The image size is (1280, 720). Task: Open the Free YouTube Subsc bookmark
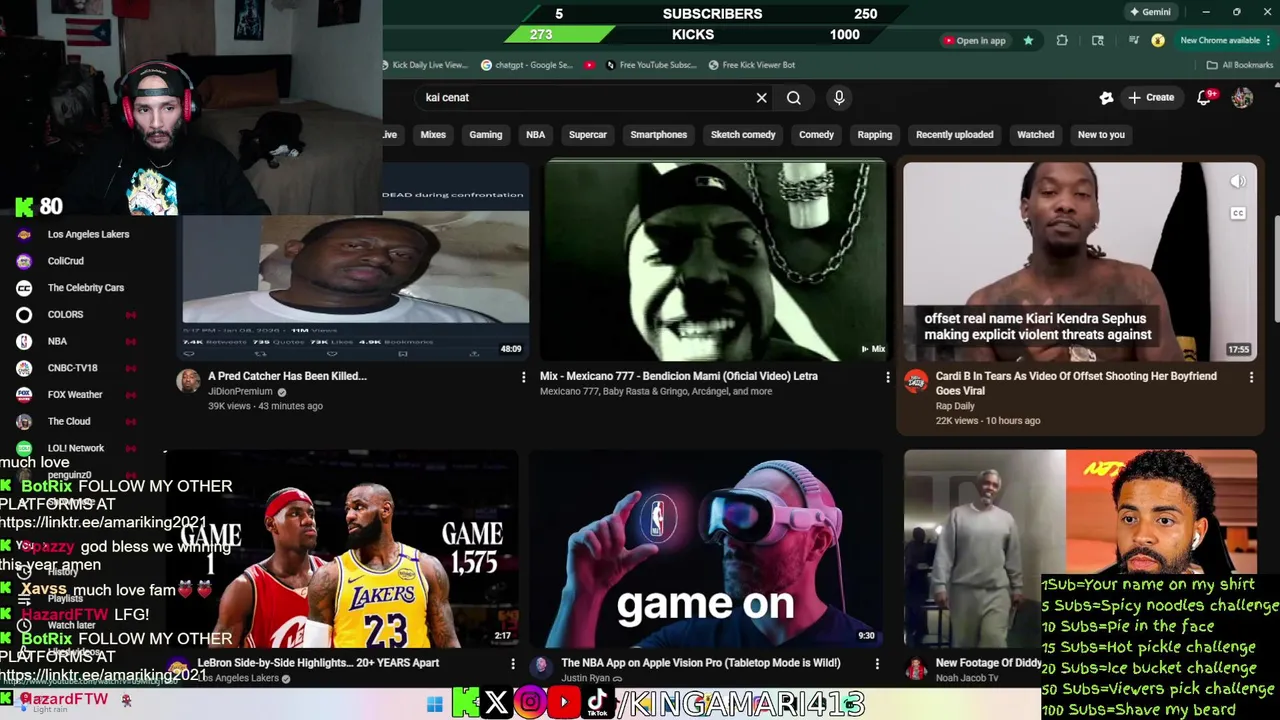650,65
